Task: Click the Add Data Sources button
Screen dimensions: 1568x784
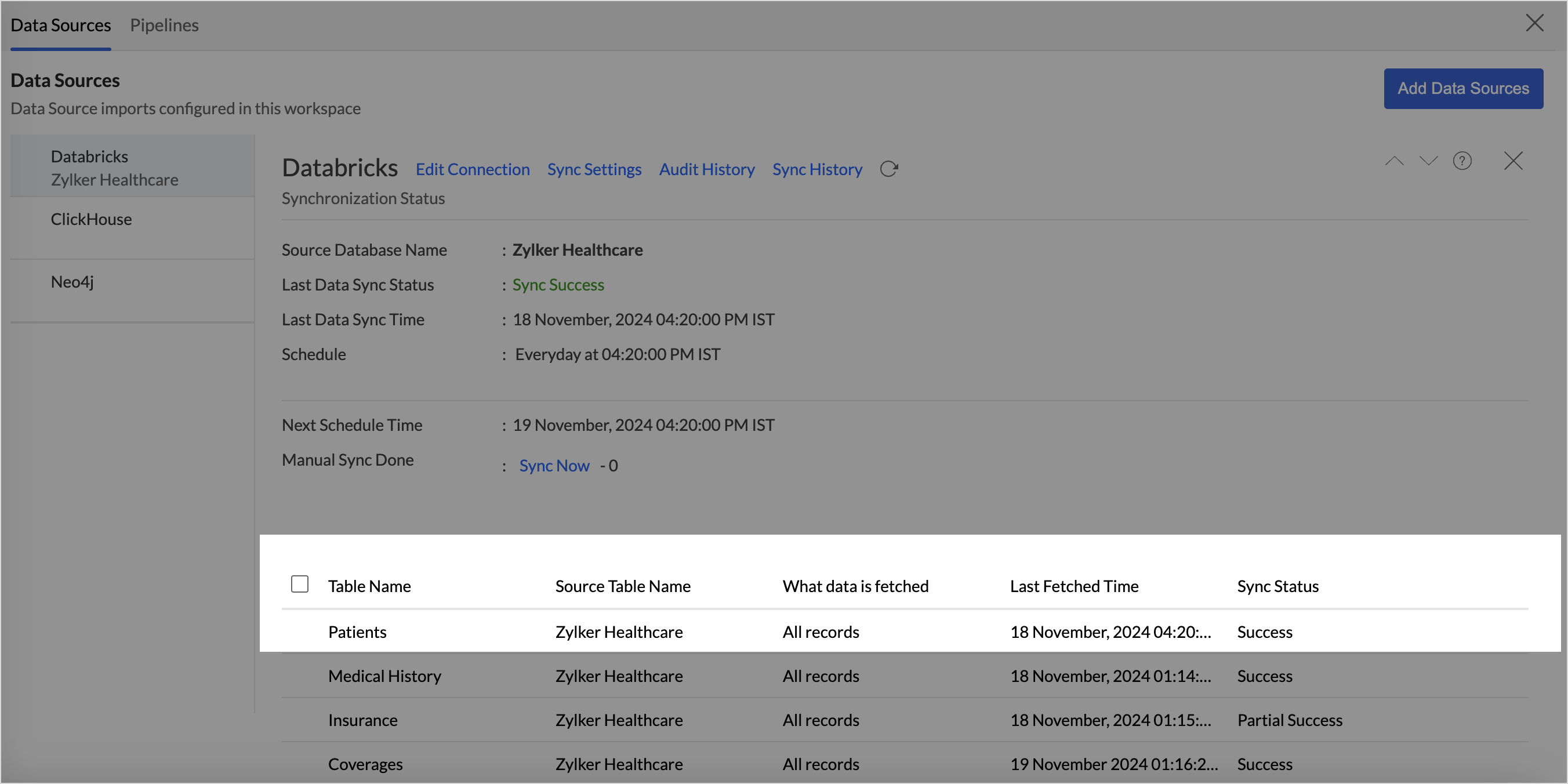Action: (x=1462, y=88)
